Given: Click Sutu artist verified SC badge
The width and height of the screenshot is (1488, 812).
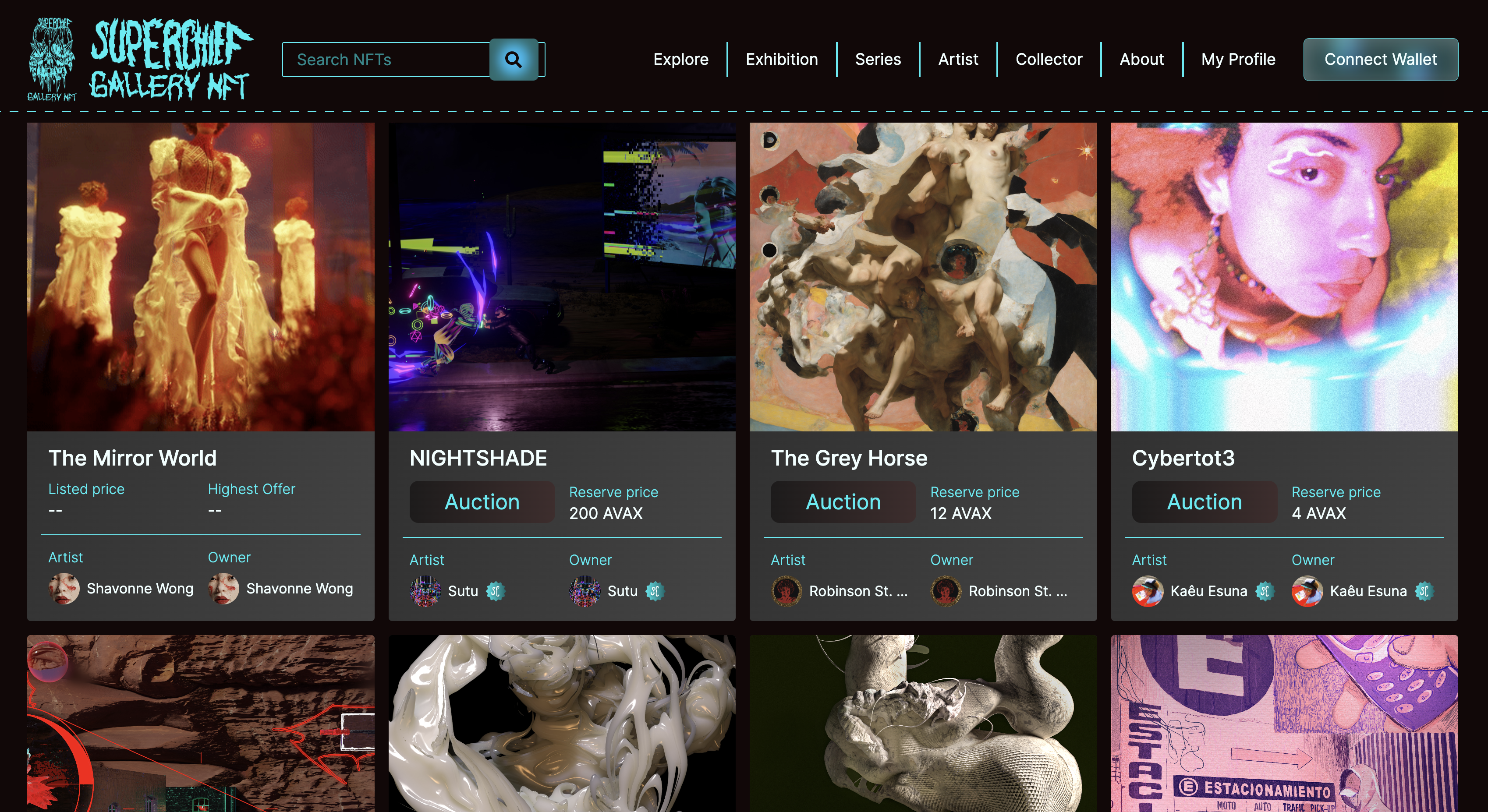Looking at the screenshot, I should 495,591.
